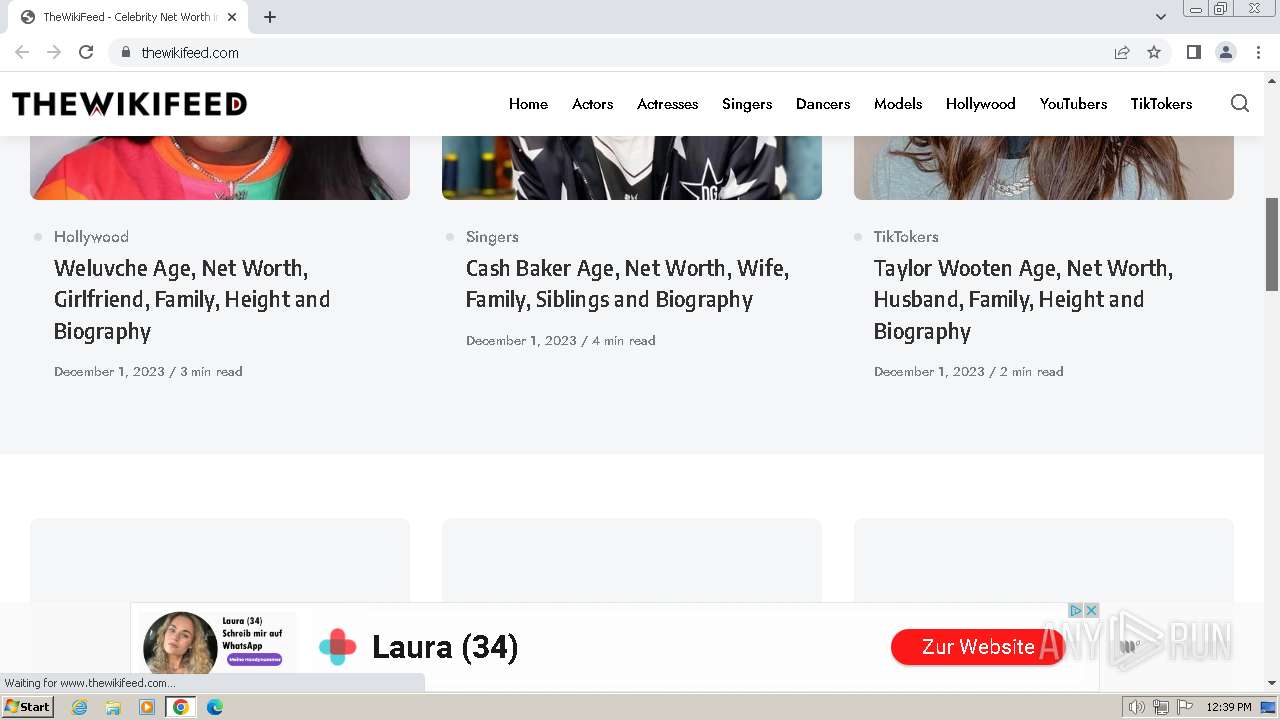Click the page vertical scrollbar thumb
1280x720 pixels.
coord(1272,244)
